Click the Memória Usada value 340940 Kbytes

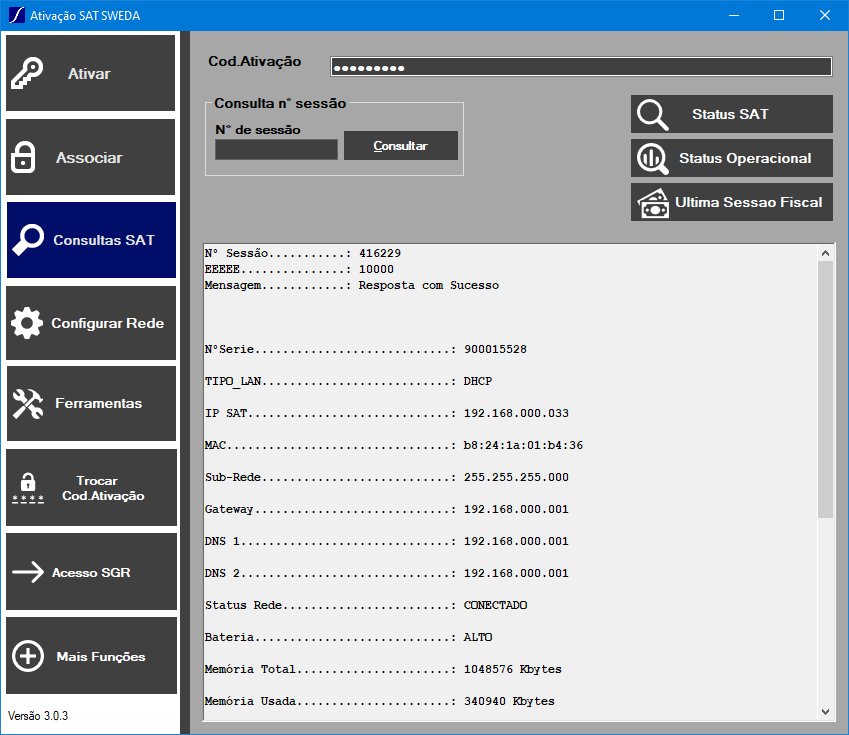coord(510,701)
